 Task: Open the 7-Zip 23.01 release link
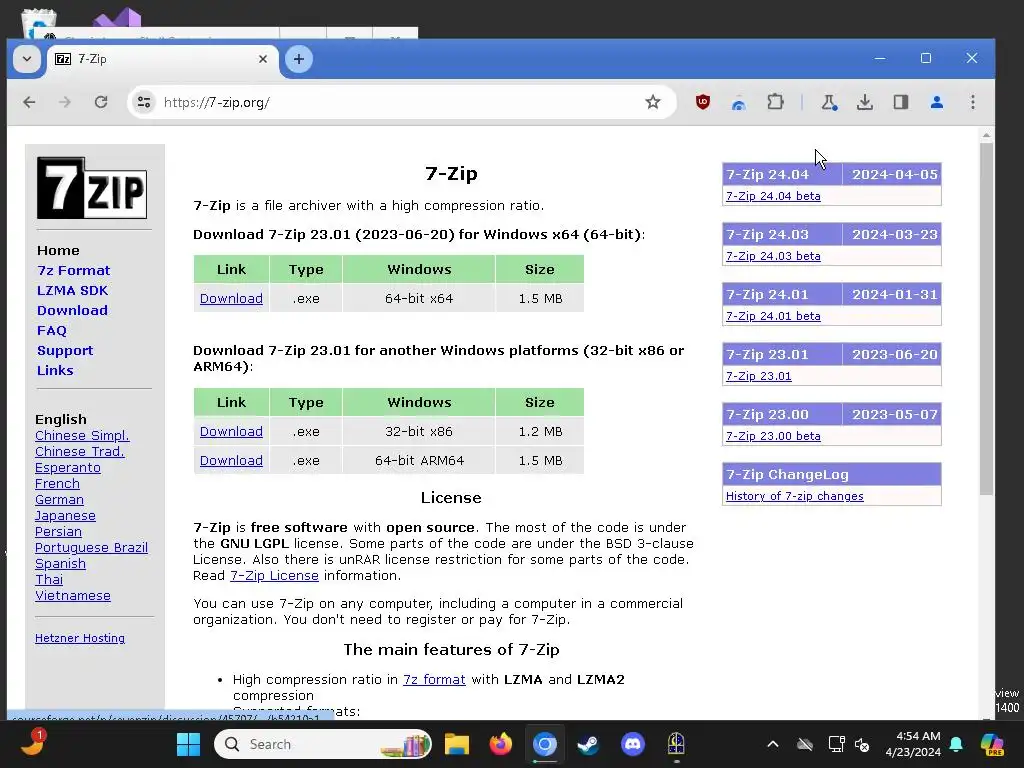click(758, 376)
